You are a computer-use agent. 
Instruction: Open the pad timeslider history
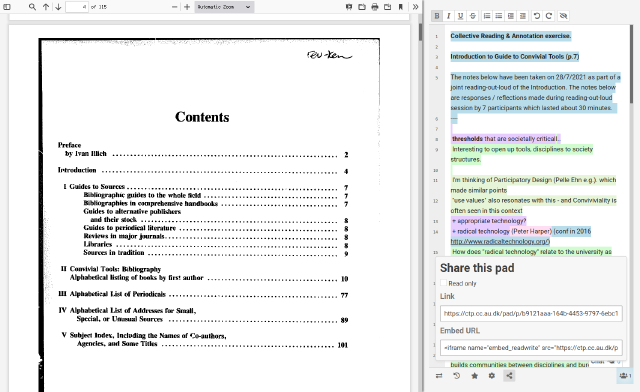457,376
